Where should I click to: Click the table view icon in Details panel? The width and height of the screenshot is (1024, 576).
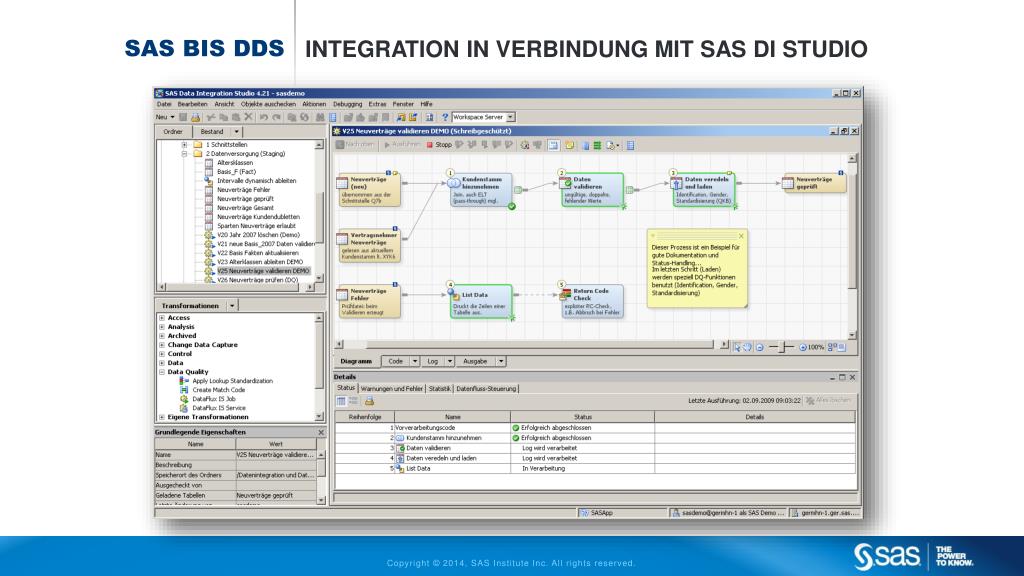(341, 401)
